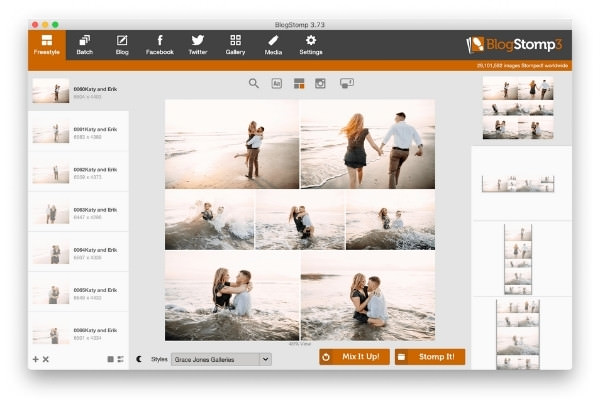Click the magnifying glass zoom icon
Viewport: 600px width, 400px height.
click(254, 83)
